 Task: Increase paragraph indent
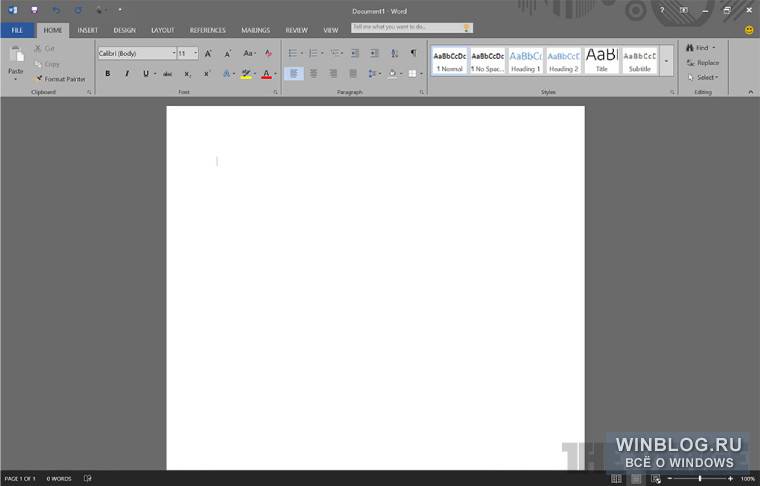(374, 53)
